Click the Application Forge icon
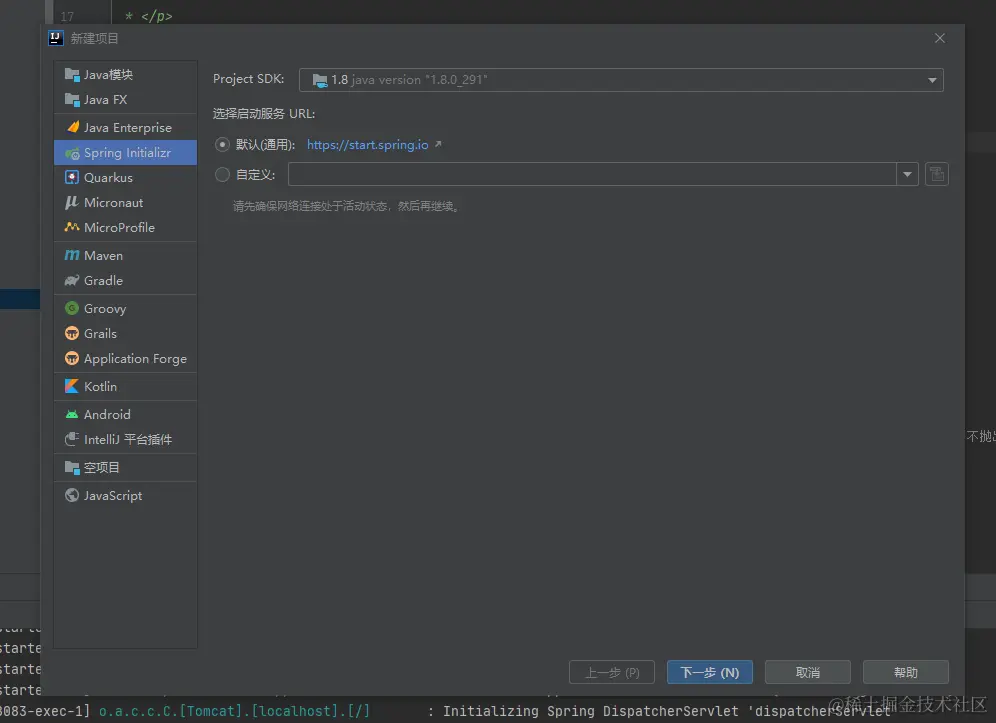The image size is (996, 723). tap(72, 358)
